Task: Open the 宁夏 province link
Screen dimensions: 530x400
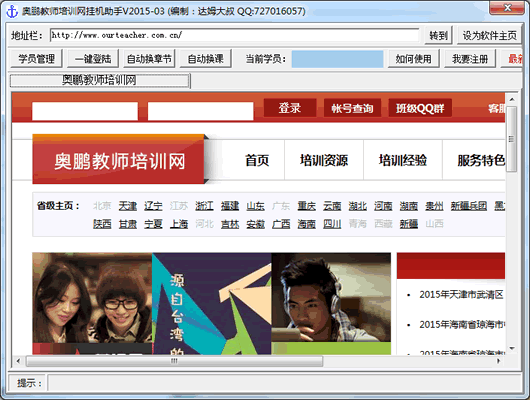Action: 153,223
